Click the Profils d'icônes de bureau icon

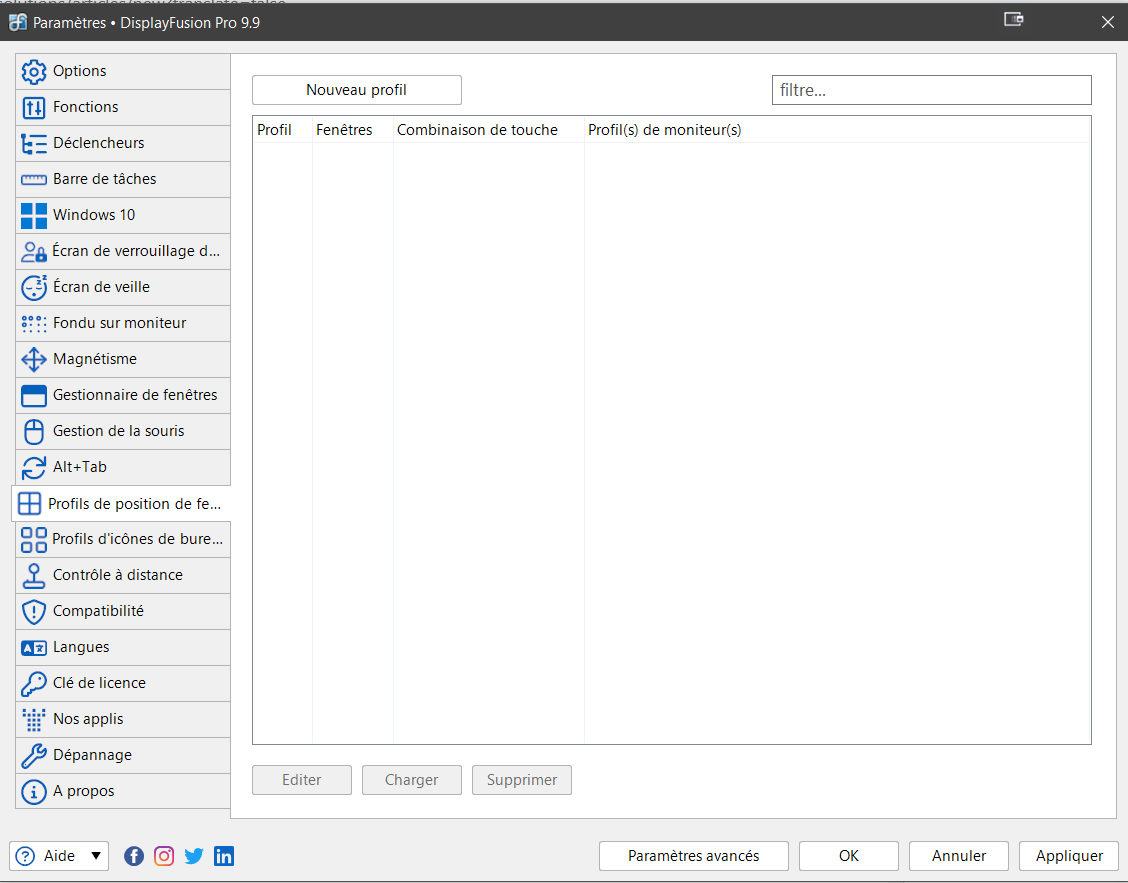pos(34,539)
